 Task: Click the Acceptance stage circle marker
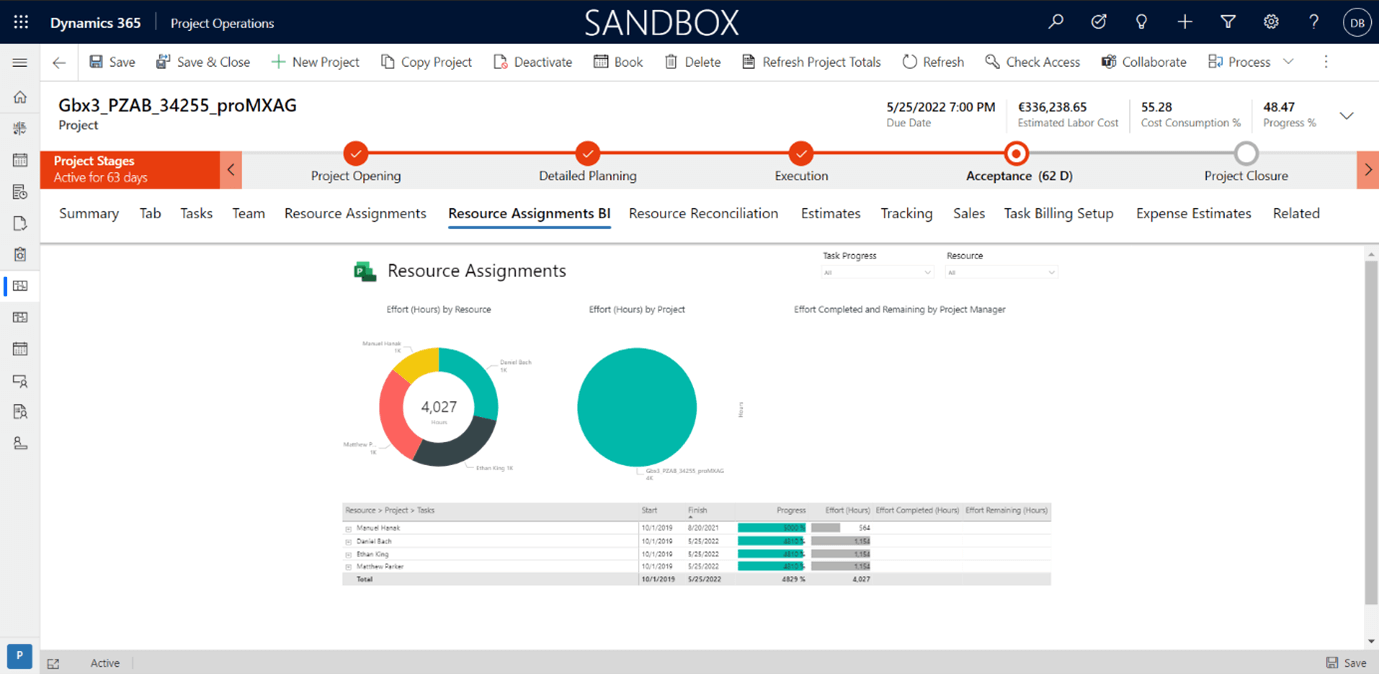[x=1016, y=155]
